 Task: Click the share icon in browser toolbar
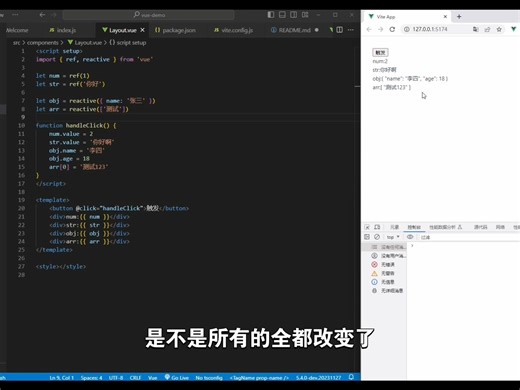[x=487, y=29]
